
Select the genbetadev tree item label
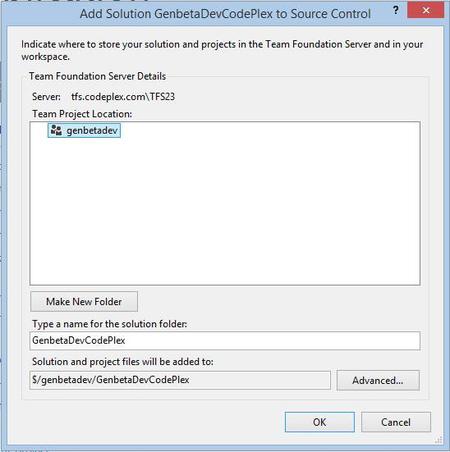pyautogui.click(x=92, y=130)
